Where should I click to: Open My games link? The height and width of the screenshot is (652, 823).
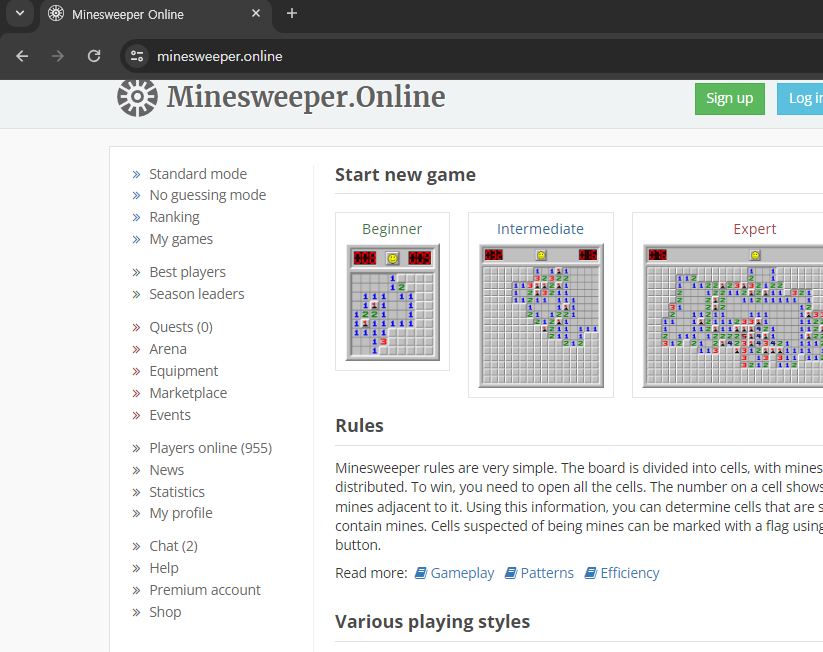point(181,239)
